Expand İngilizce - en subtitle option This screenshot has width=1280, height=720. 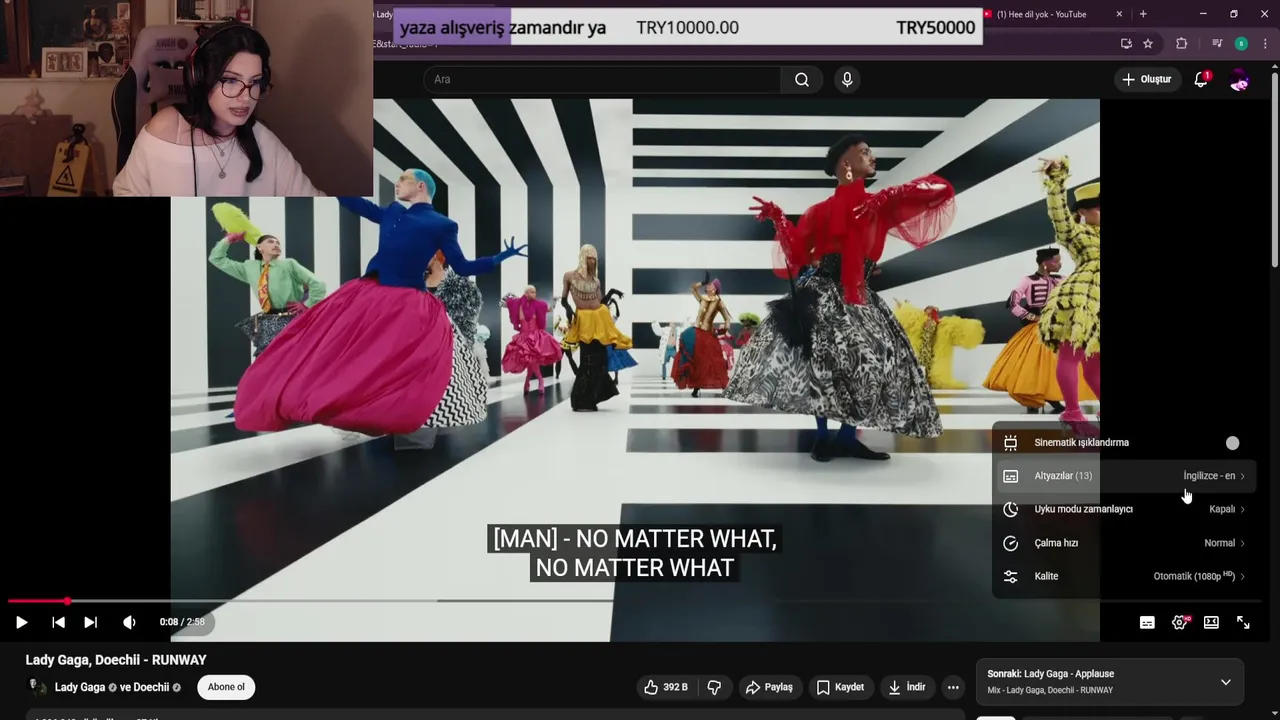tap(1214, 476)
